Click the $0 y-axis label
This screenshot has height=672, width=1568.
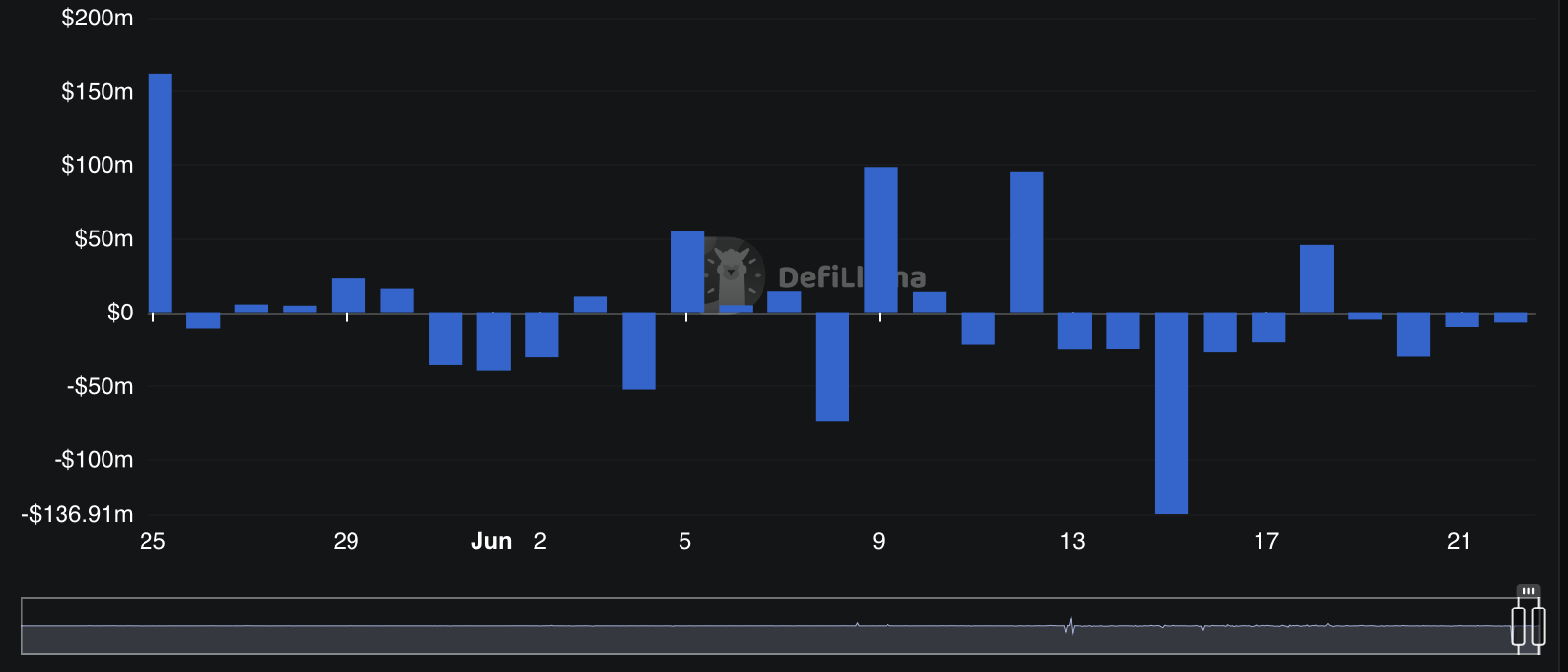tap(120, 313)
